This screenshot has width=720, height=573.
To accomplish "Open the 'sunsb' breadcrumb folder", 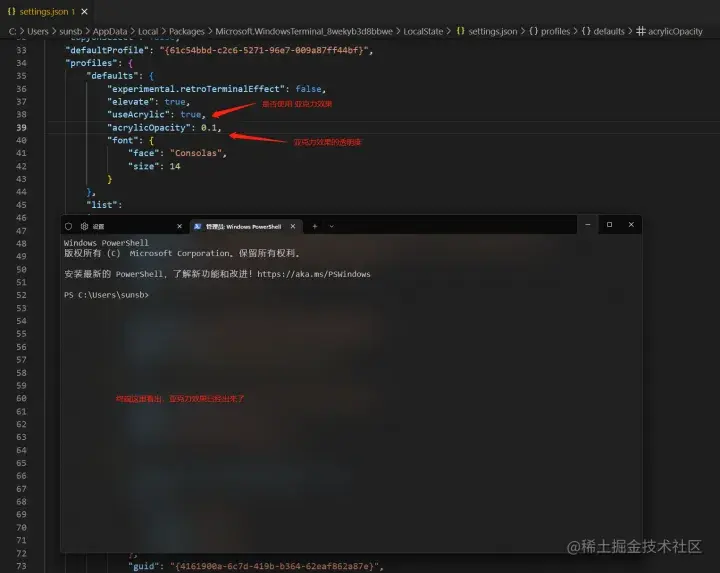I will tap(70, 31).
